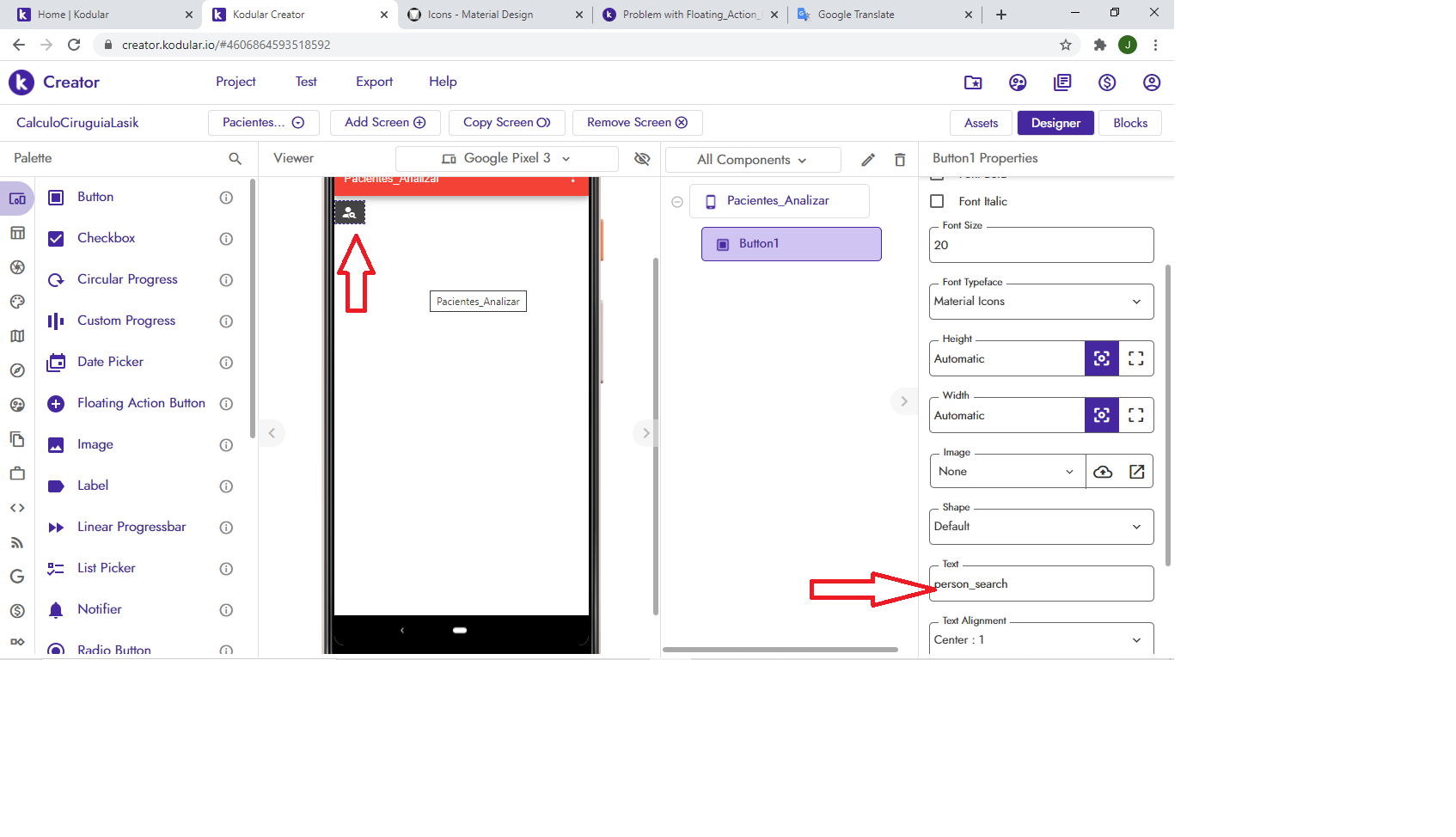Click the delete trash icon above component tree
The height and width of the screenshot is (837, 1456).
coord(900,160)
